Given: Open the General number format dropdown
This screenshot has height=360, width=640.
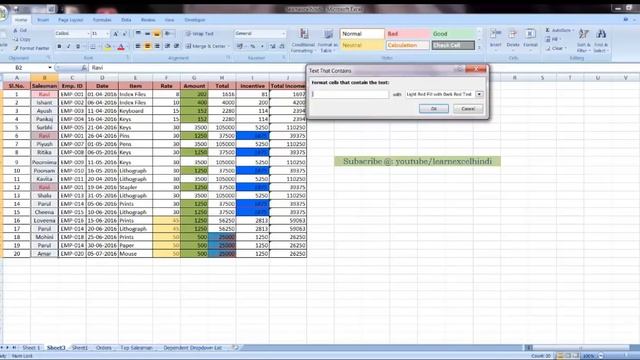Looking at the screenshot, I should (284, 33).
